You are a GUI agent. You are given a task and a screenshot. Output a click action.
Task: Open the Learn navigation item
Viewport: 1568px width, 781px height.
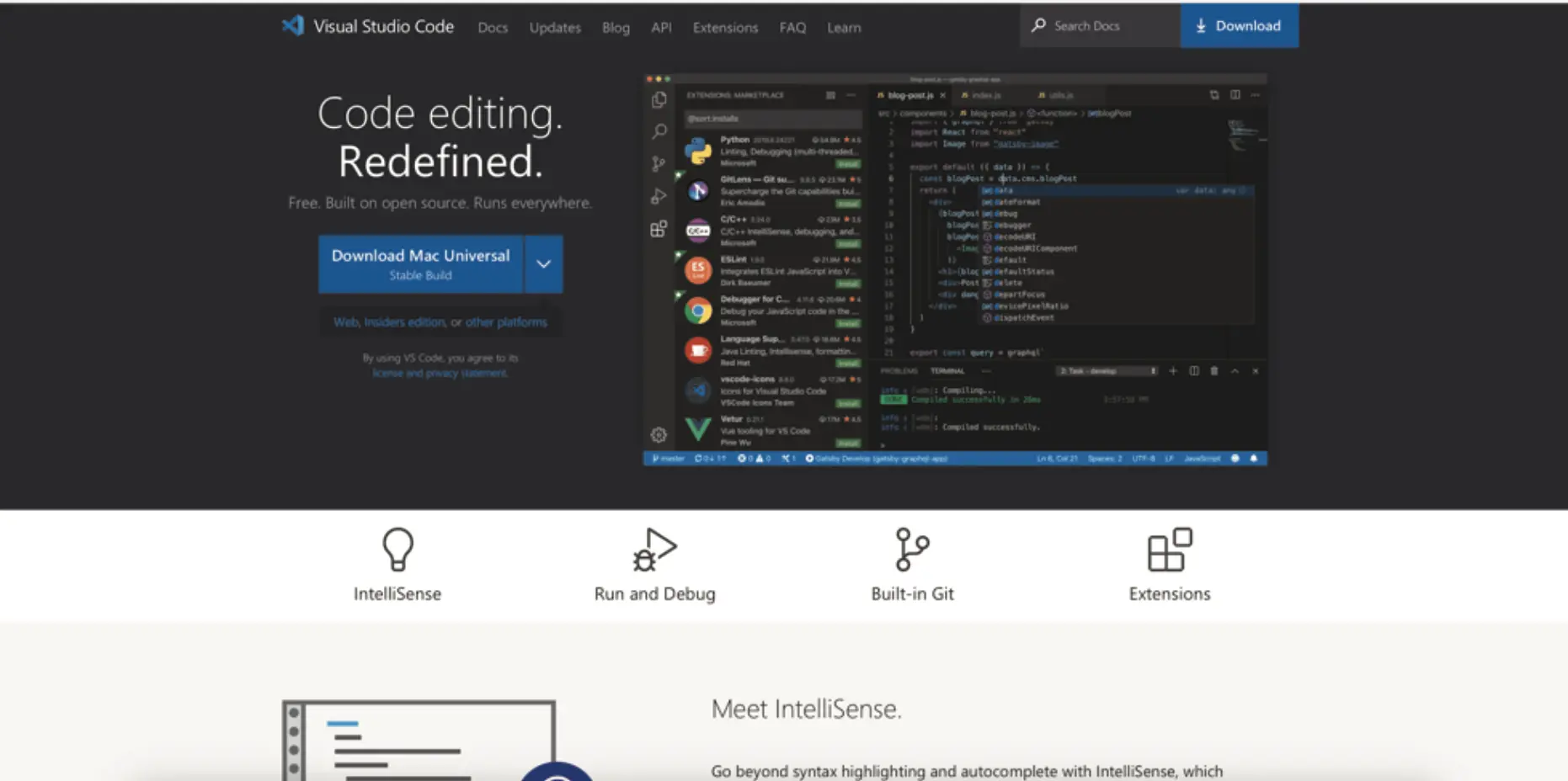point(844,28)
